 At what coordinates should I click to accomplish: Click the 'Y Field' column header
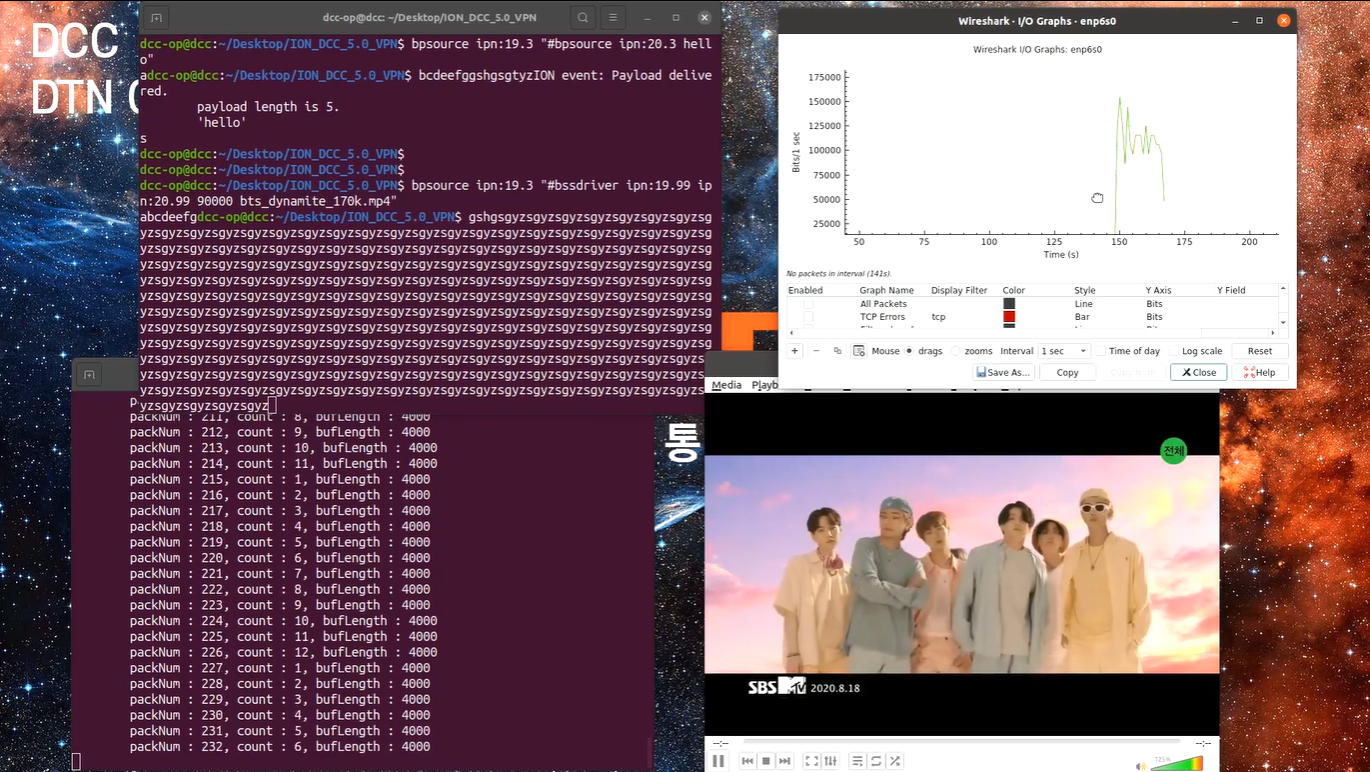point(1231,290)
